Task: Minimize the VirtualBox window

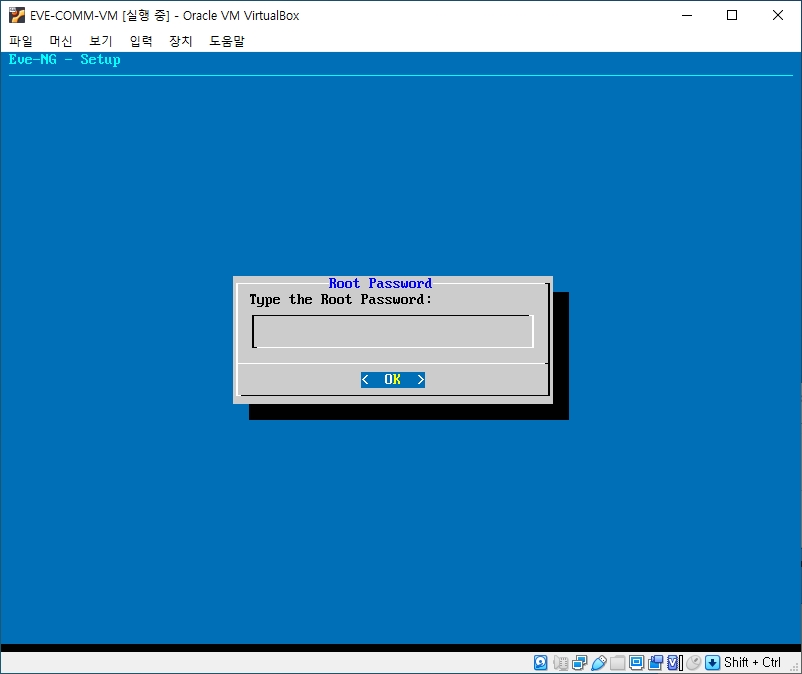Action: (687, 15)
